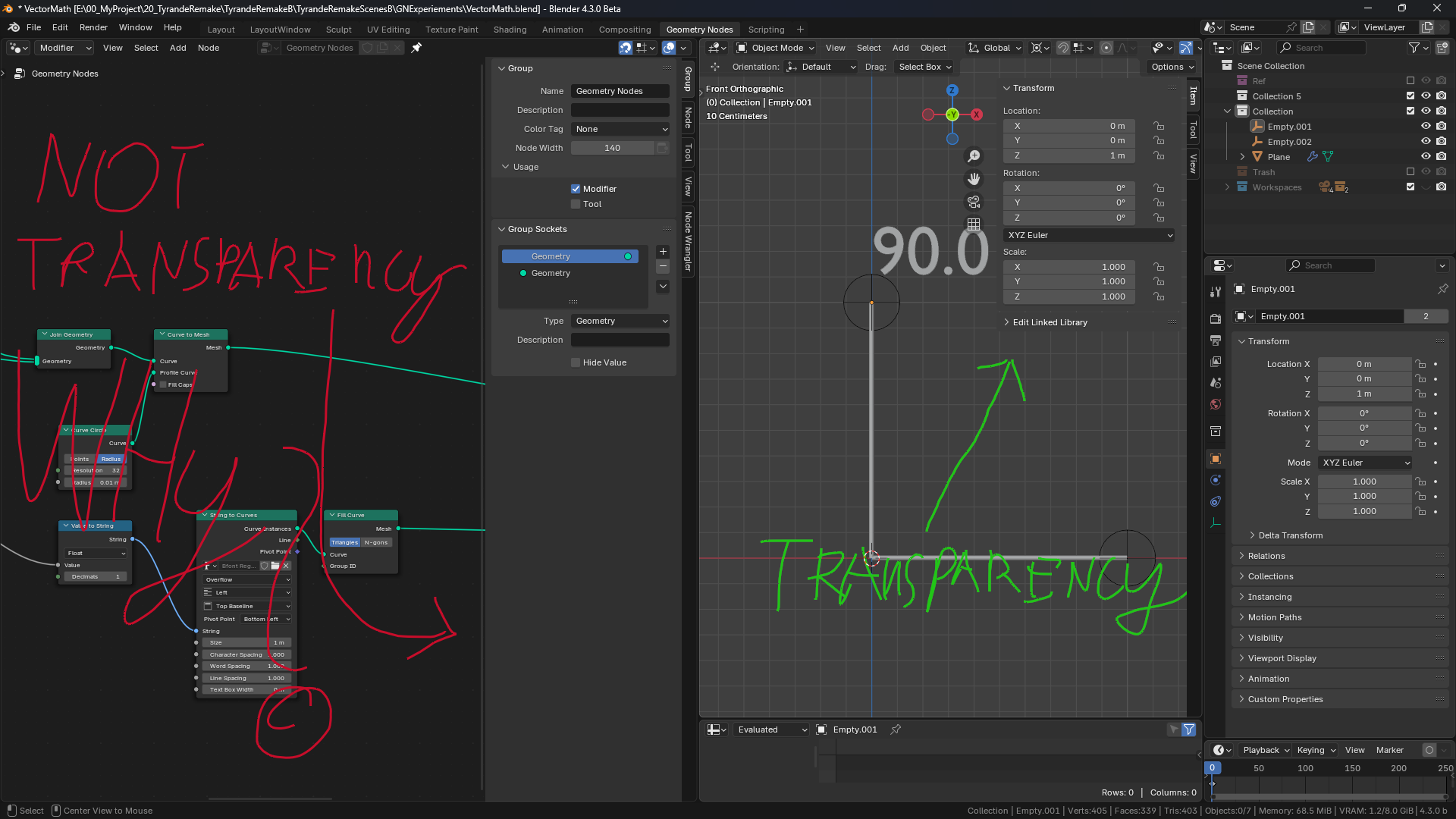
Task: Open the Scene properties tab icon
Action: coord(1216,383)
